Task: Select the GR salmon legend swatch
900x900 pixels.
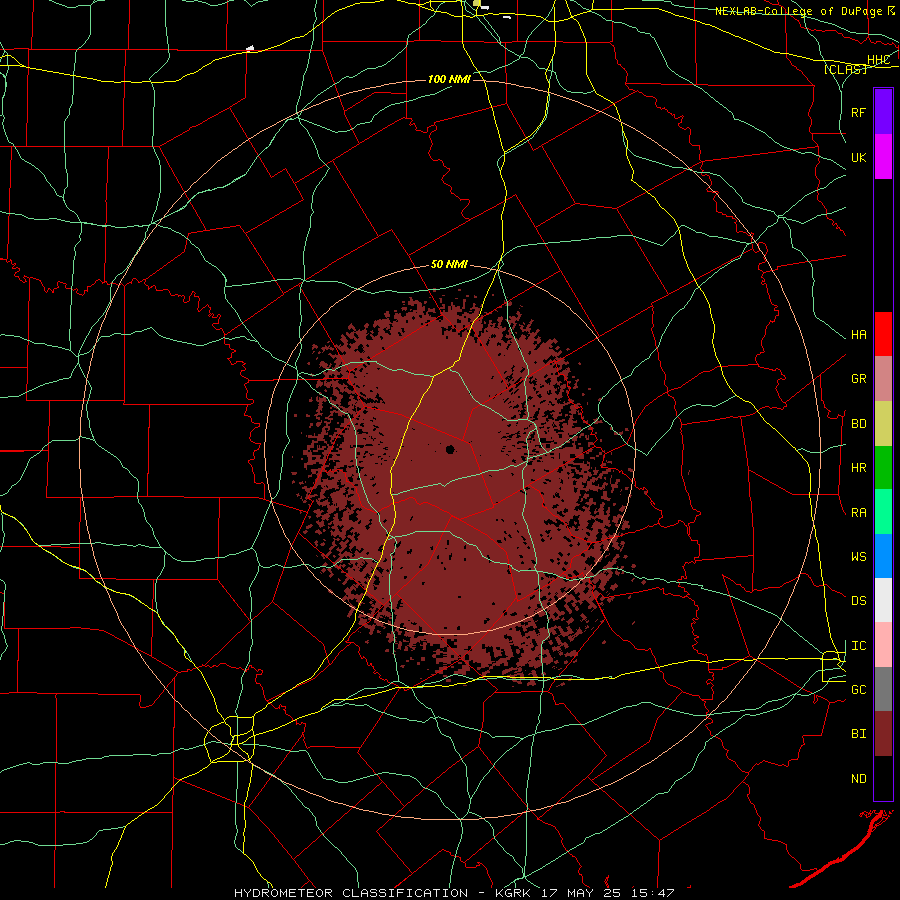Action: point(883,379)
